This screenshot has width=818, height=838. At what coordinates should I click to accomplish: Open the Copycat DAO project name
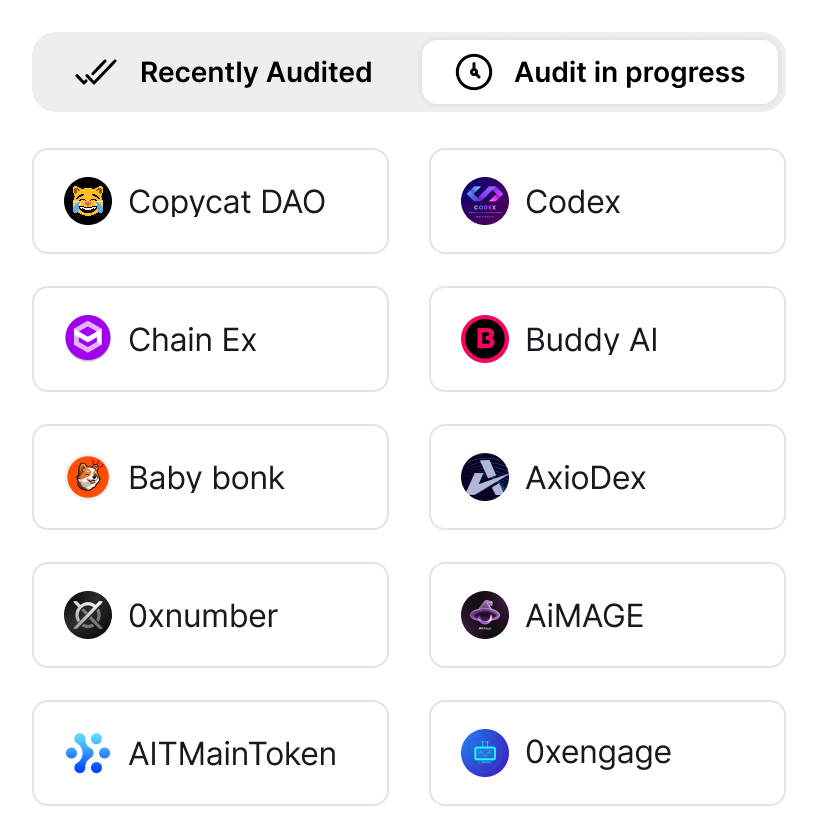pos(227,202)
